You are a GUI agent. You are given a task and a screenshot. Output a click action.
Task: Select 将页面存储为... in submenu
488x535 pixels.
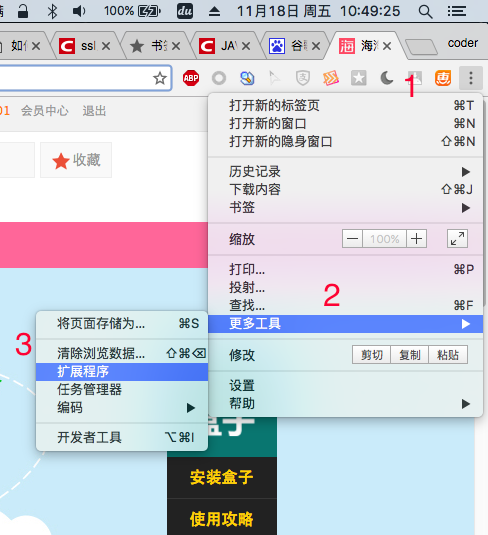(x=122, y=323)
